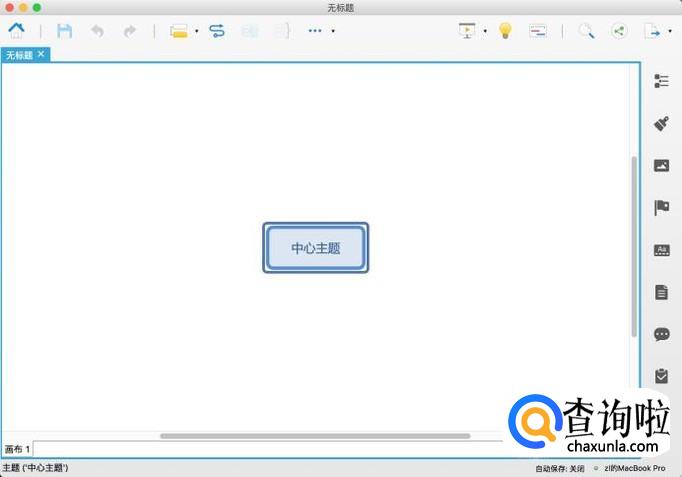Save the mind map file
Image resolution: width=682 pixels, height=477 pixels.
pyautogui.click(x=64, y=31)
